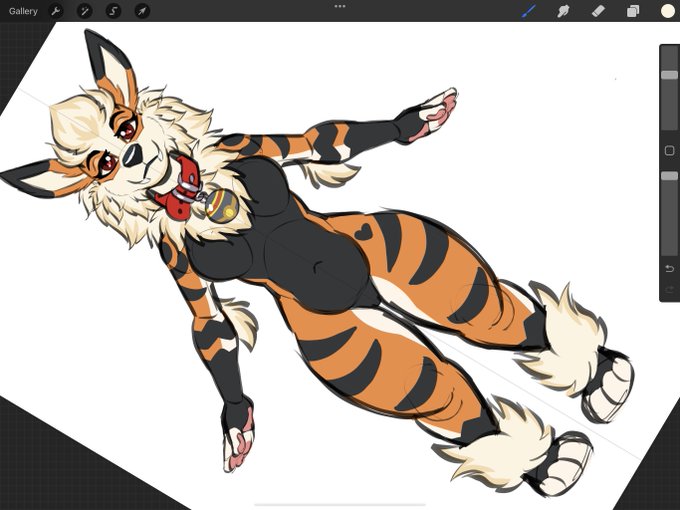Tap the three-dot multitasking menu
Image resolution: width=680 pixels, height=510 pixels.
coord(340,6)
